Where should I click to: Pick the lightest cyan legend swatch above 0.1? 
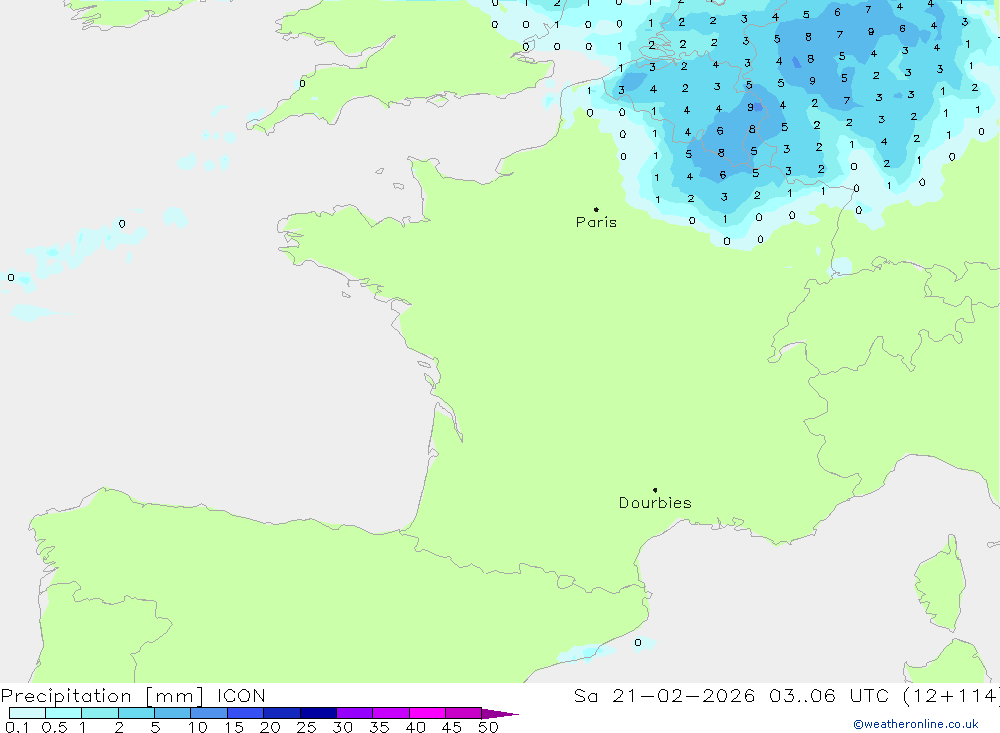(27, 713)
